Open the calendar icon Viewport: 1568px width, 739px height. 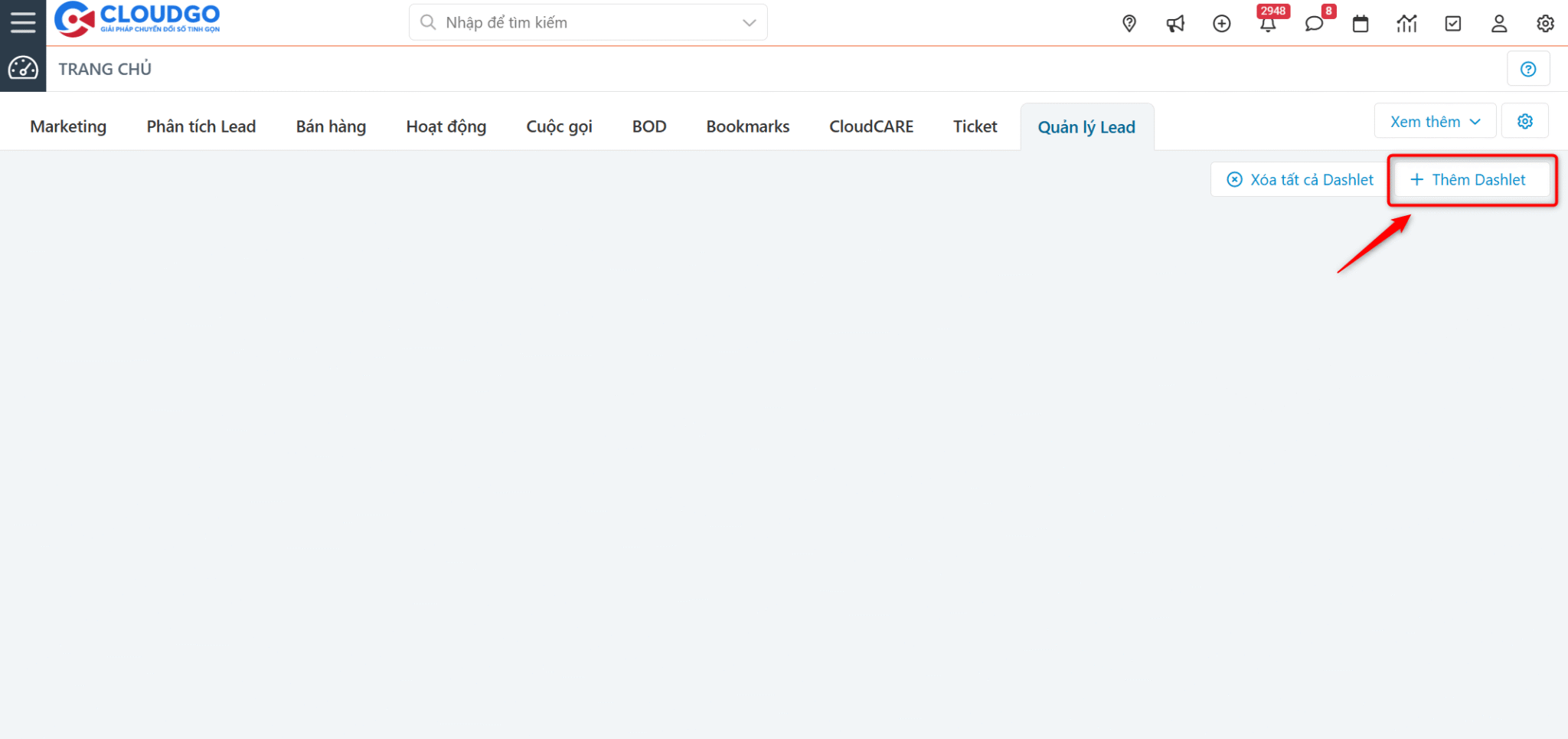coord(1361,24)
